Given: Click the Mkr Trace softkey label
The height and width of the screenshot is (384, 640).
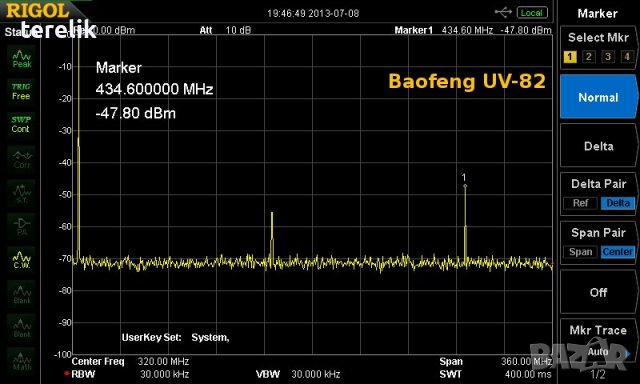Looking at the screenshot, I should point(598,330).
